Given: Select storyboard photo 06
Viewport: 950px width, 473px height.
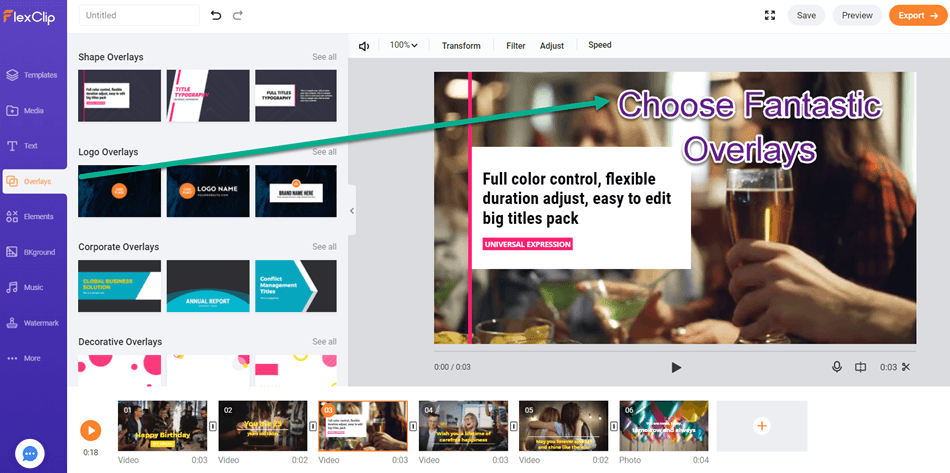Looking at the screenshot, I should point(663,426).
